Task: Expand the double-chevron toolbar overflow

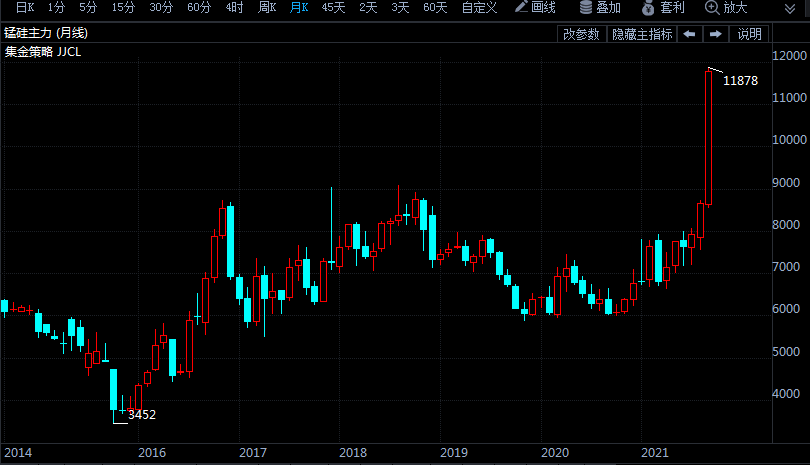Action: (x=790, y=9)
